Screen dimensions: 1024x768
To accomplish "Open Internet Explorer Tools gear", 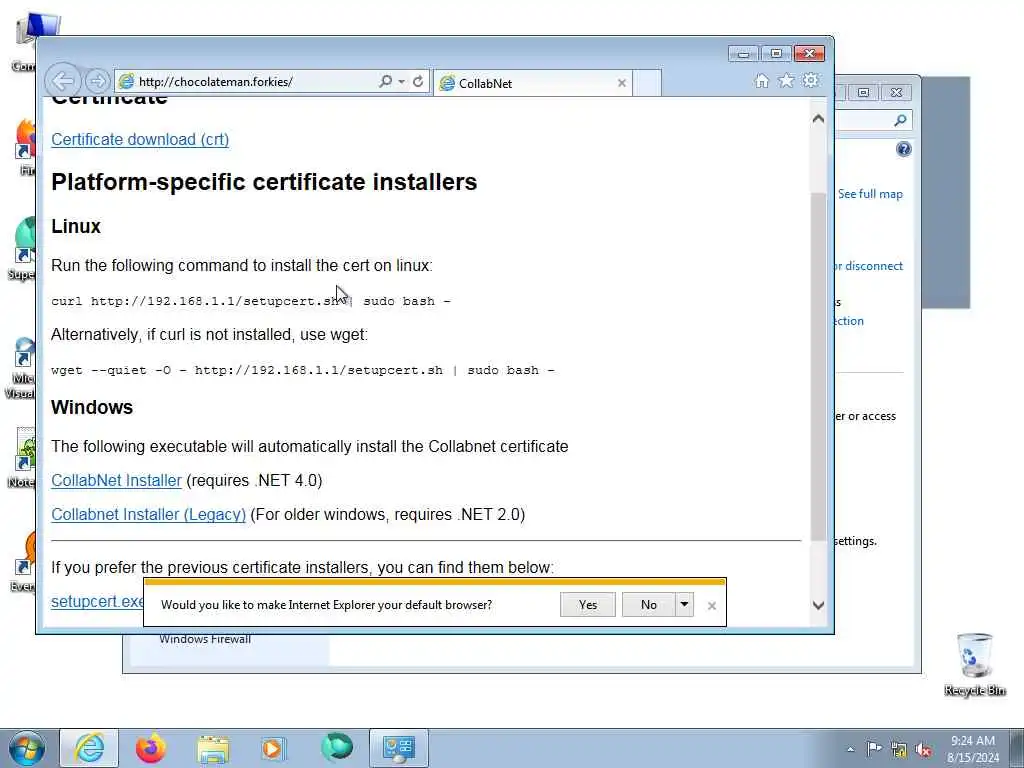I will 811,81.
